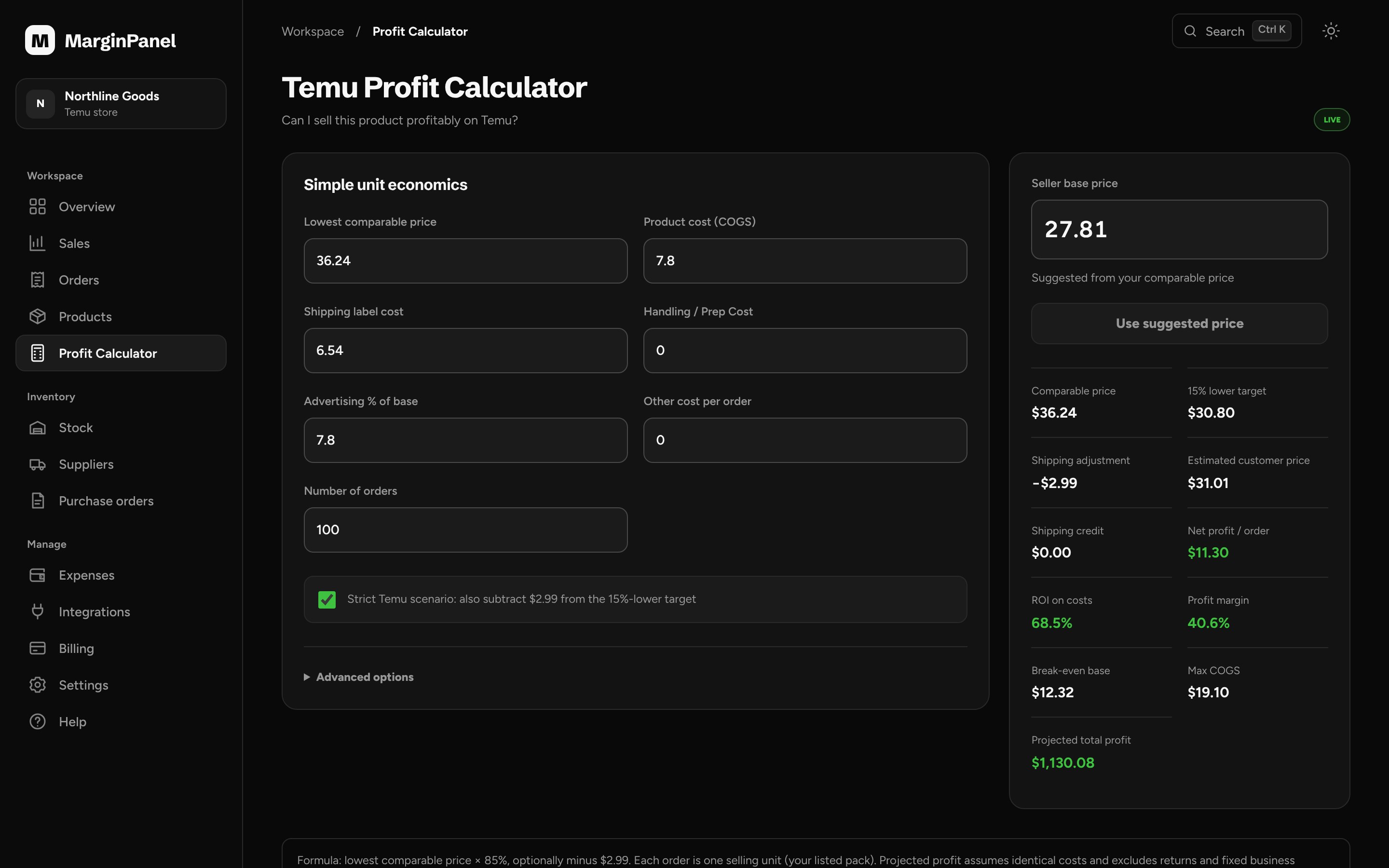Image resolution: width=1389 pixels, height=868 pixels.
Task: Click the 40.6% profit margin value
Action: pos(1208,623)
